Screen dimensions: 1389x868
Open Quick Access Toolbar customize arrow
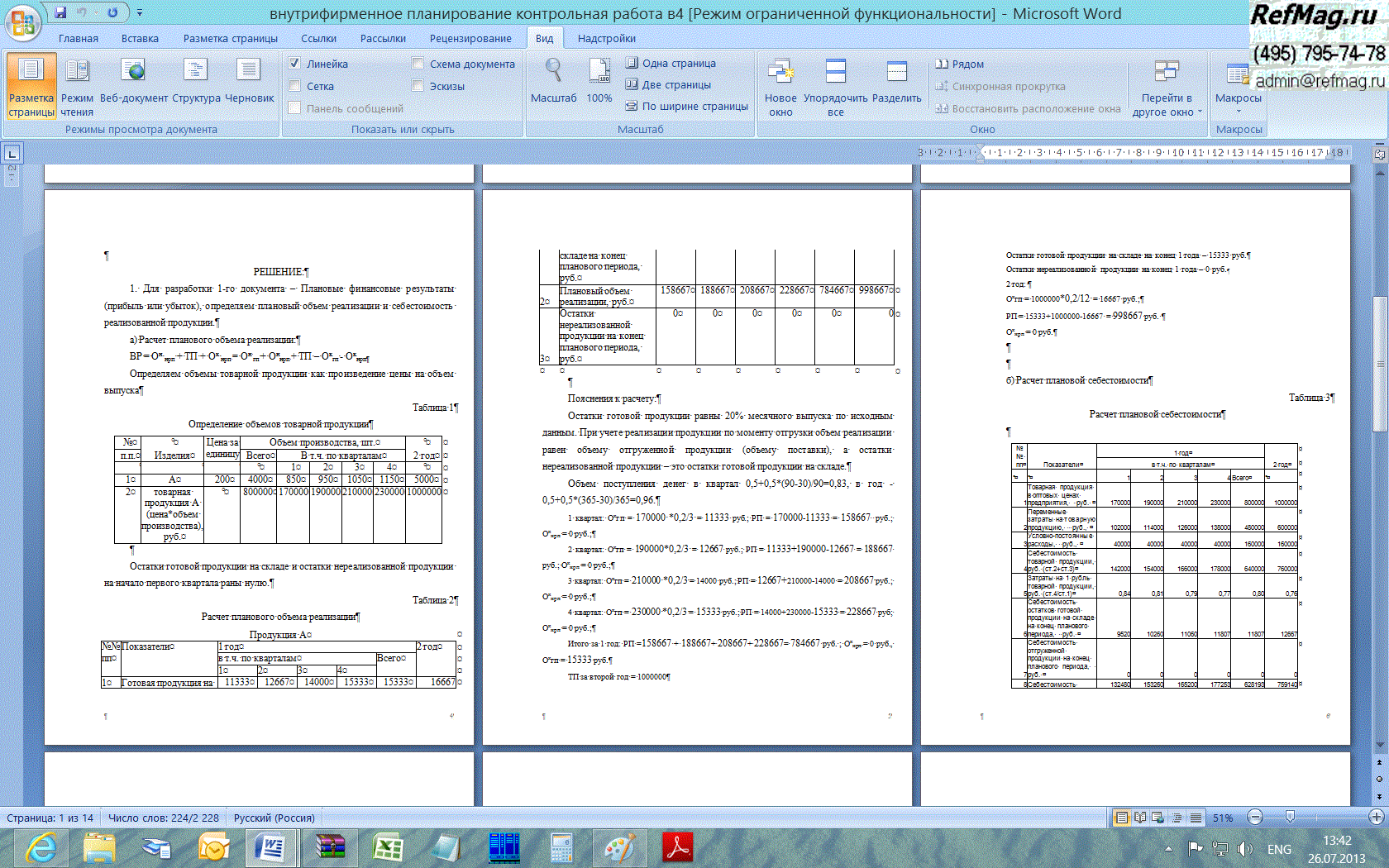[140, 13]
